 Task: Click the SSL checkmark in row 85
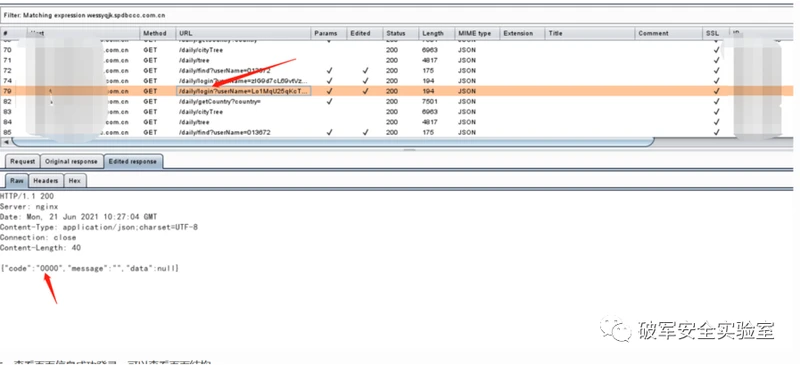tap(717, 132)
